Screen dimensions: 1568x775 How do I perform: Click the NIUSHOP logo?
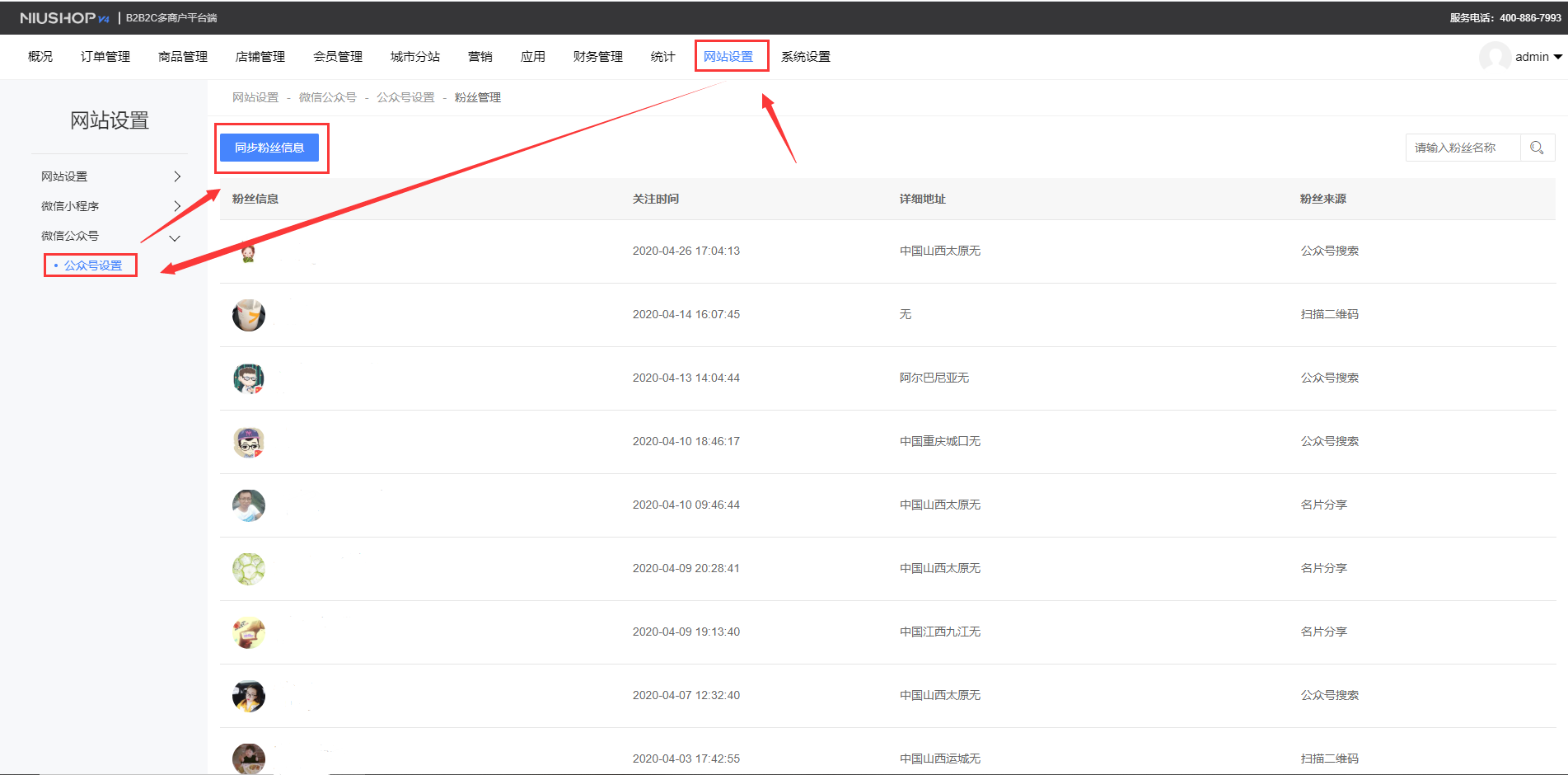pos(63,17)
